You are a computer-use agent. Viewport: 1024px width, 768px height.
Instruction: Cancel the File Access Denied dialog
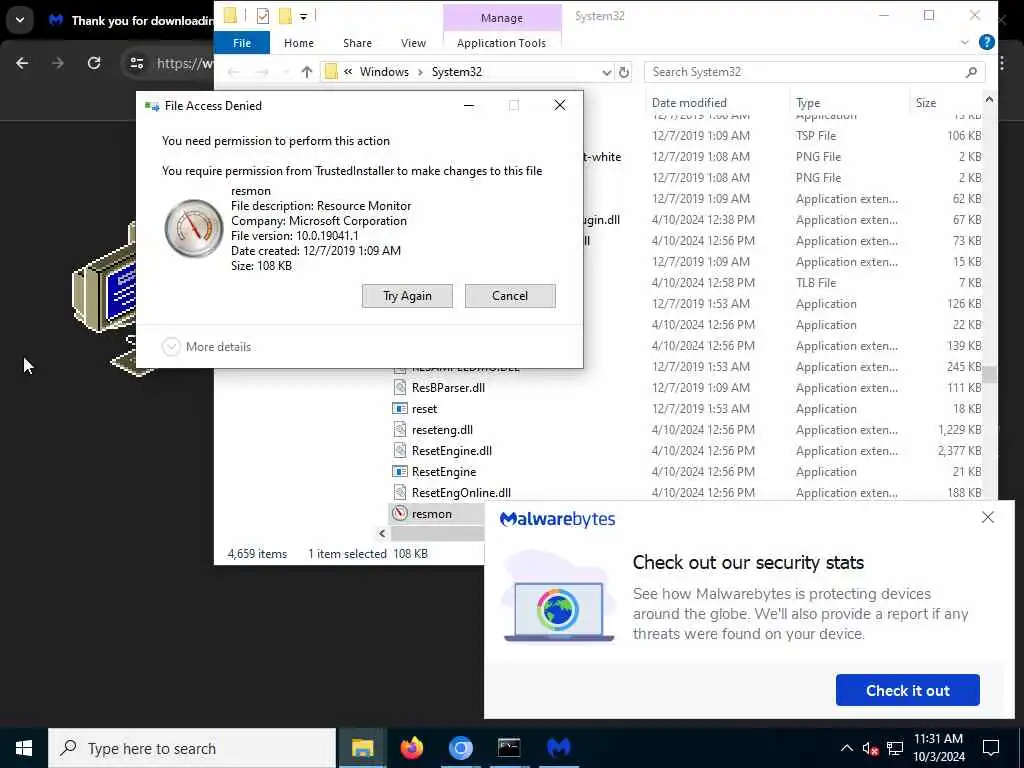510,296
